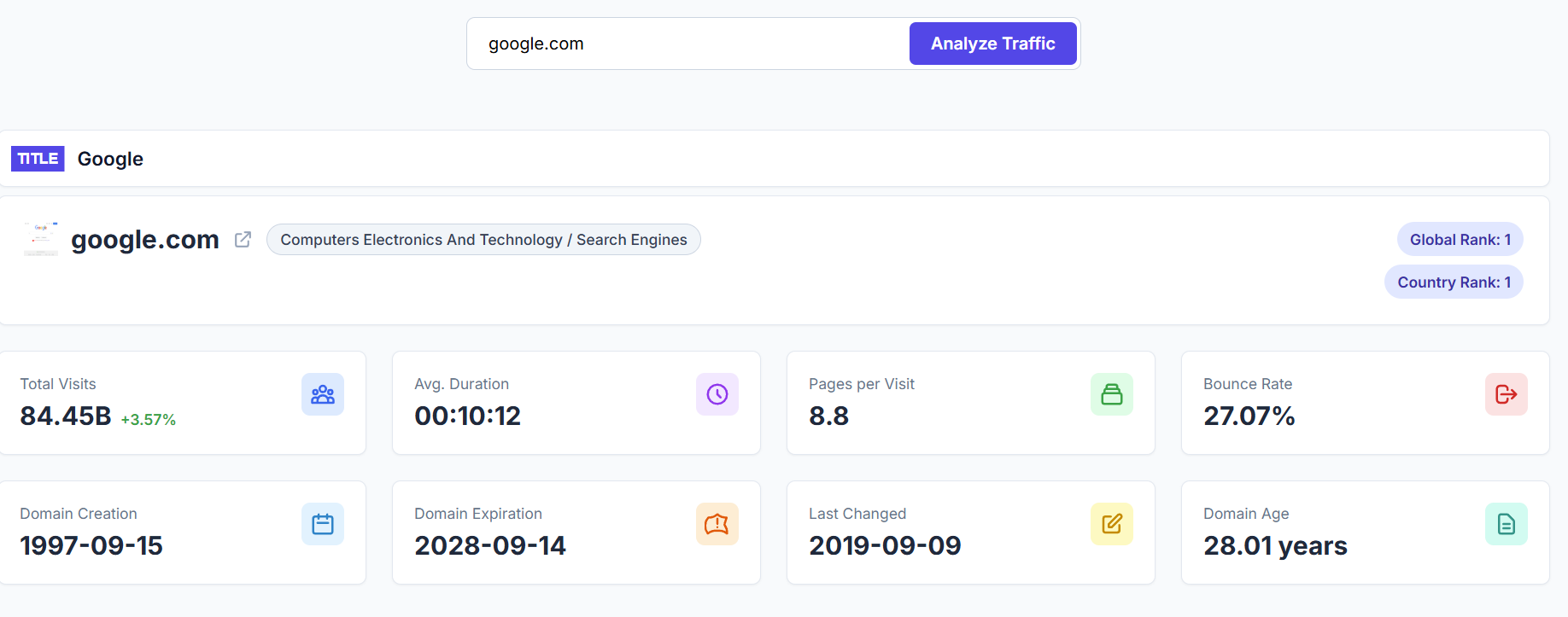Click the Bounce Rate label
This screenshot has height=617, width=1568.
tap(1248, 384)
